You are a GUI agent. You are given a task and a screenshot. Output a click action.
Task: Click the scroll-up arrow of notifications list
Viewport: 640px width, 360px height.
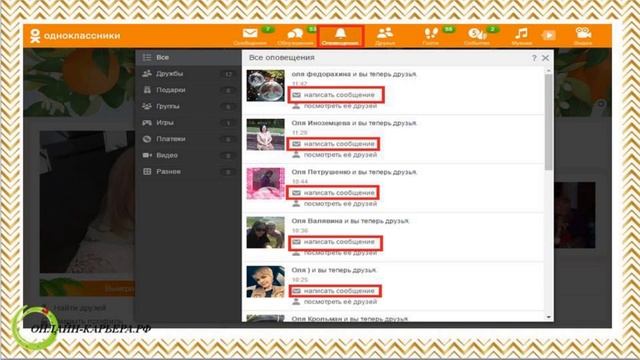coord(549,71)
